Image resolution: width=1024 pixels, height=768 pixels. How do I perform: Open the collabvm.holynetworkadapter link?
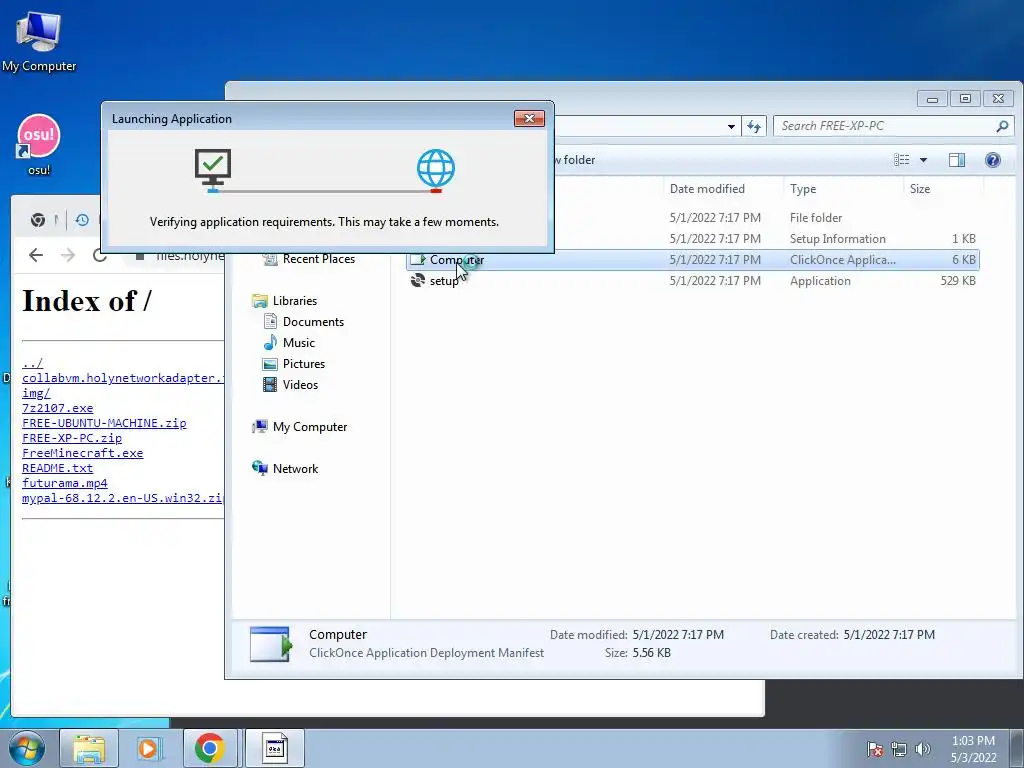click(x=123, y=378)
